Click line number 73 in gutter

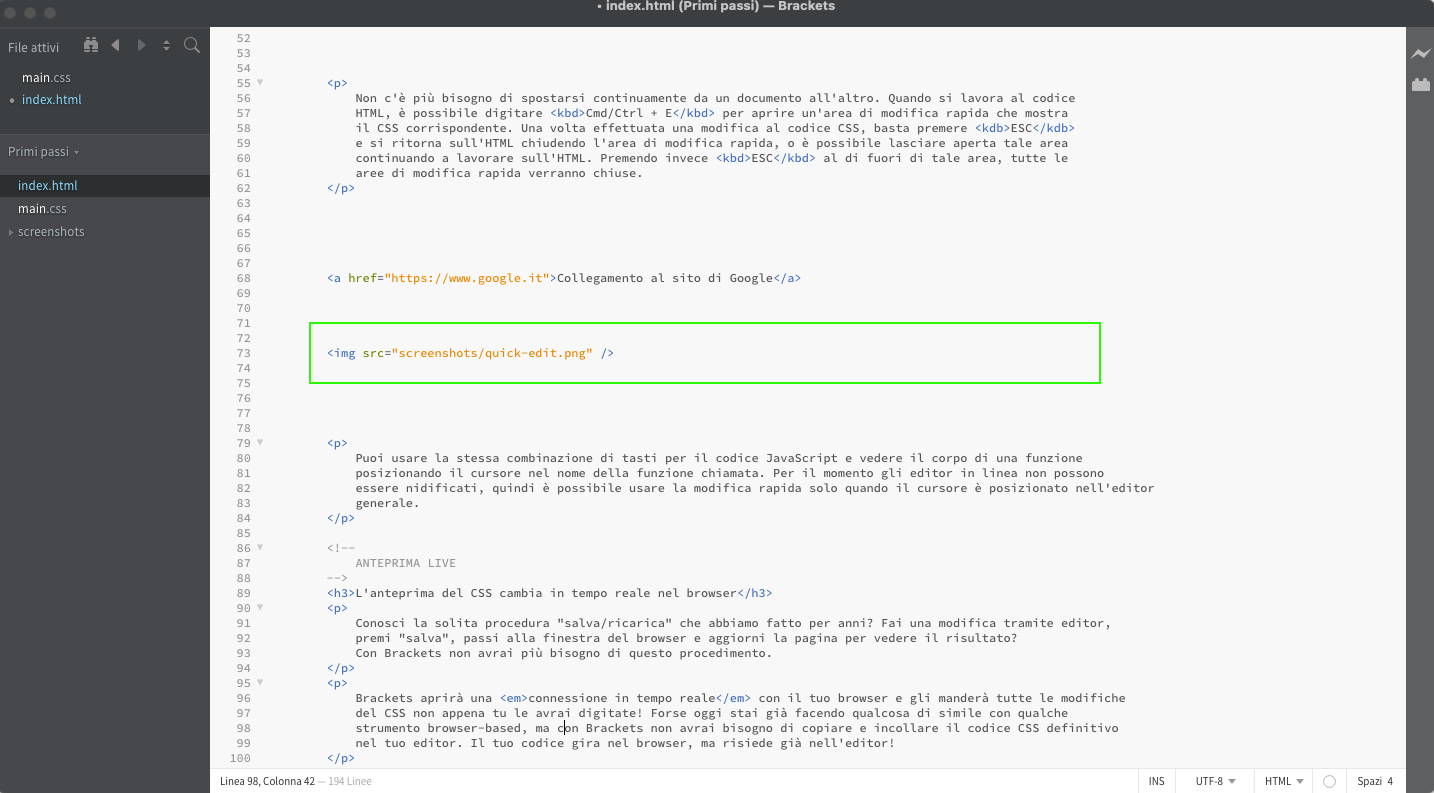pos(243,353)
